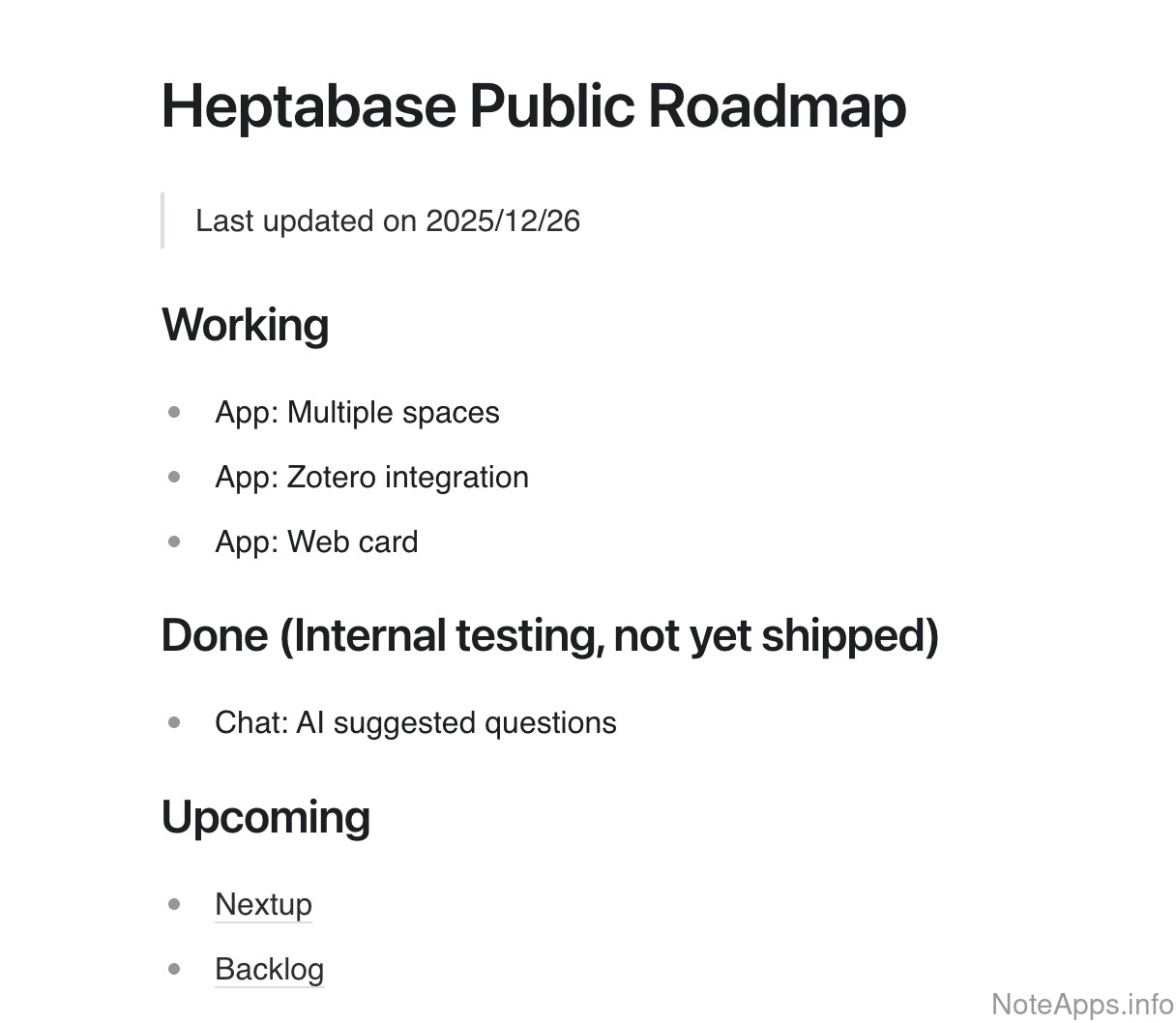Click the 'Last updated on' phrase
Viewport: 1176px width, 1023px height.
pos(306,220)
